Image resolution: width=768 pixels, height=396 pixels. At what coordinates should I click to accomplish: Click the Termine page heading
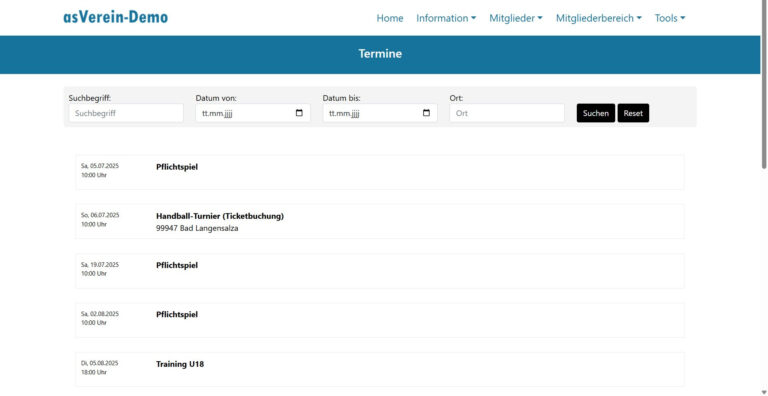pyautogui.click(x=380, y=54)
